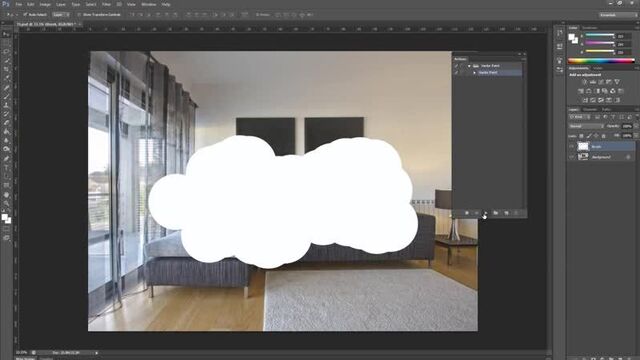
Task: Click the Opacity value field in Layers panel
Action: (627, 127)
